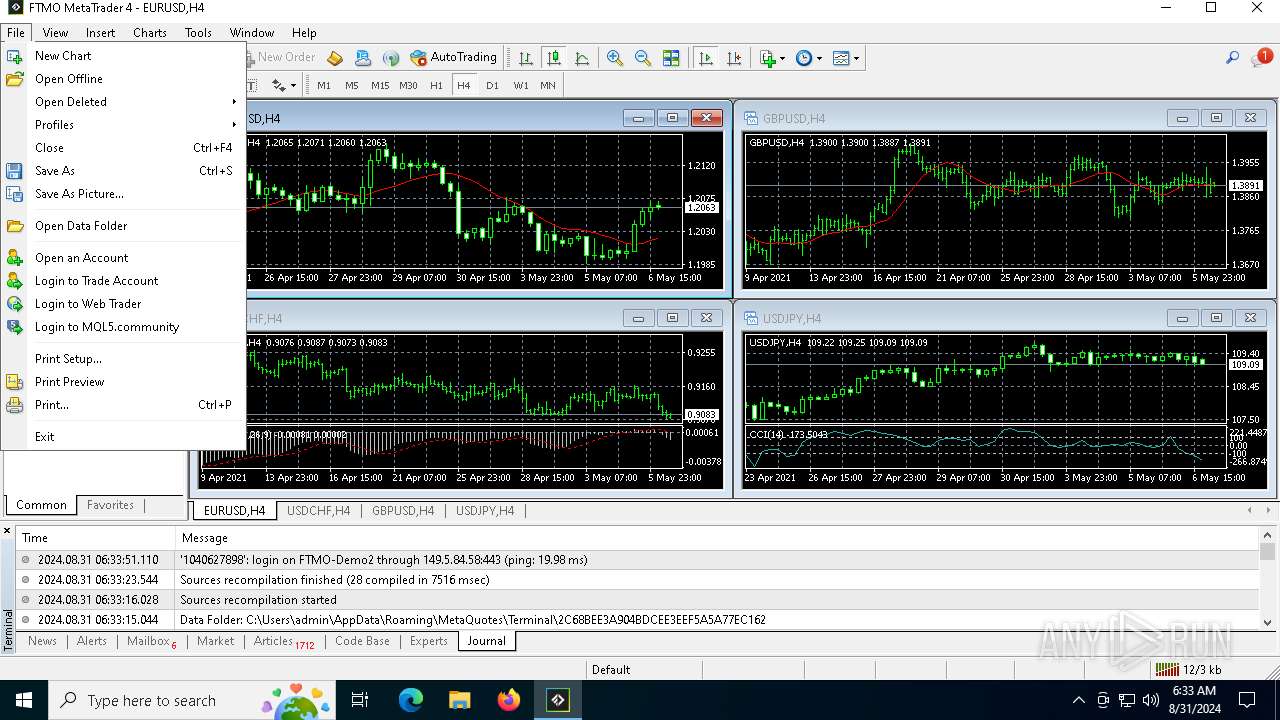This screenshot has height=720, width=1280.
Task: Open the Articles terminal tab
Action: pos(283,641)
